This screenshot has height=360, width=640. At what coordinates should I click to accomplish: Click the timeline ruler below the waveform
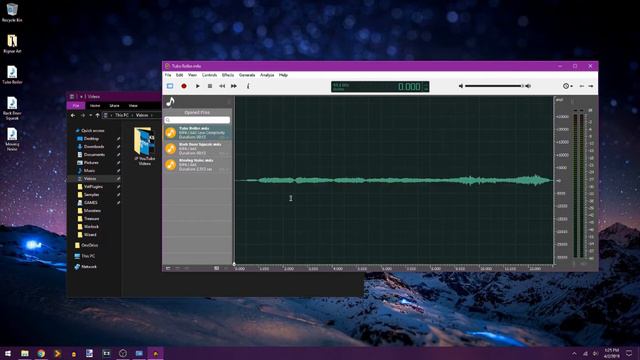pyautogui.click(x=394, y=268)
